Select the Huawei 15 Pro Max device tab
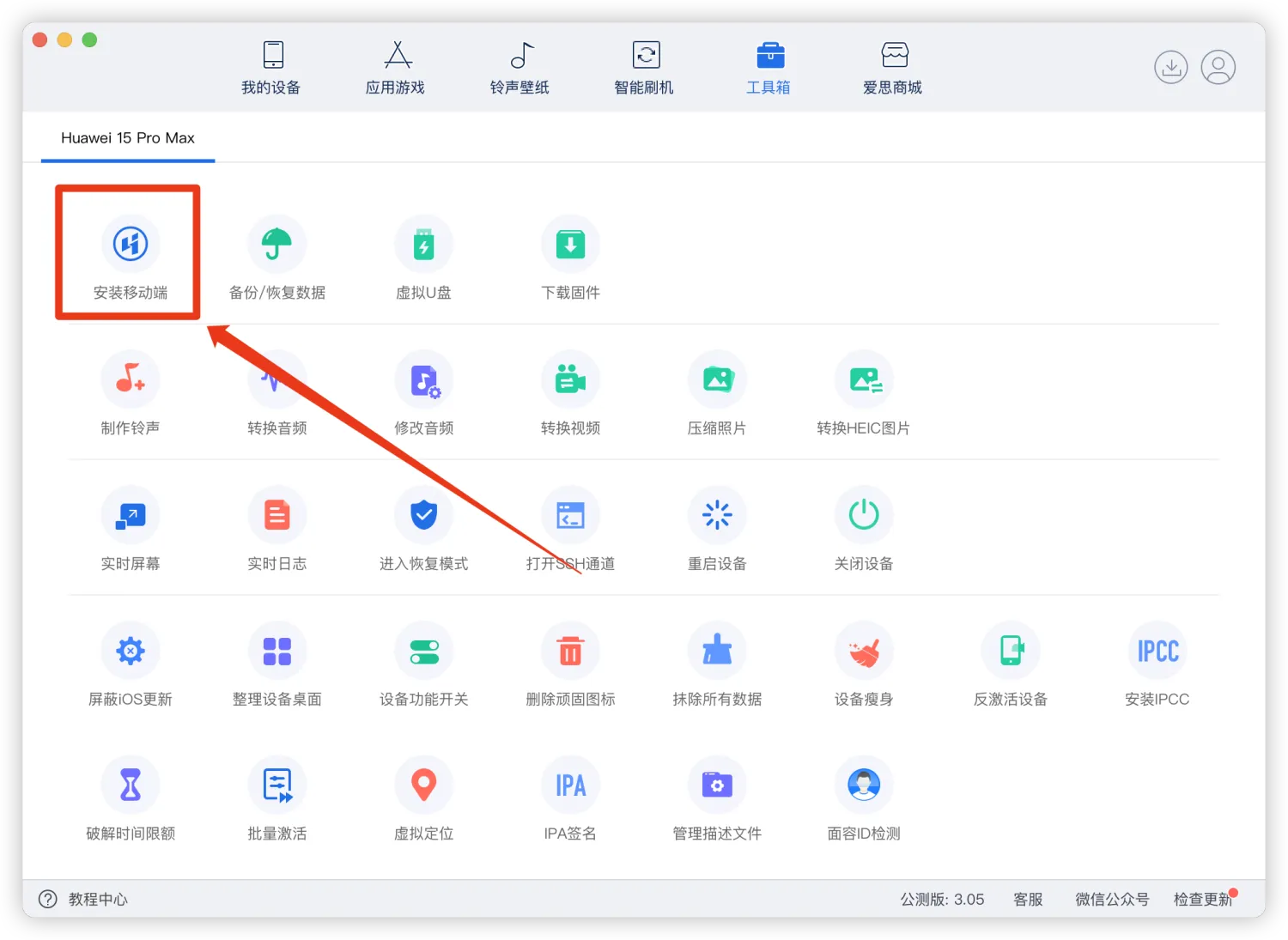This screenshot has height=940, width=1288. (x=128, y=138)
